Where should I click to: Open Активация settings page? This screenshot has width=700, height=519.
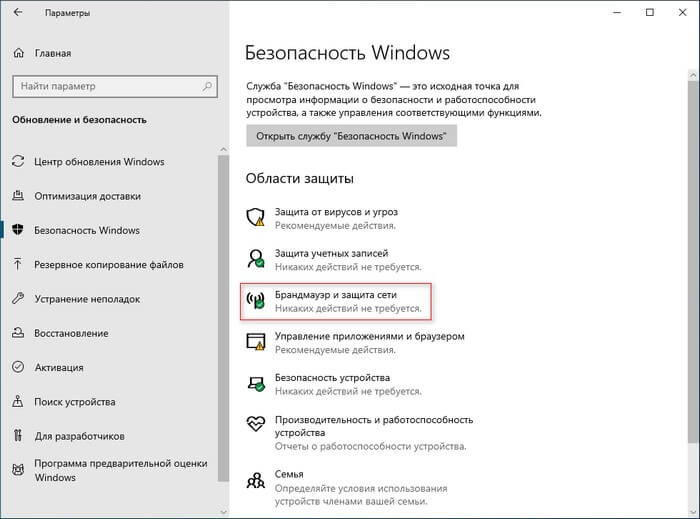[x=59, y=368]
